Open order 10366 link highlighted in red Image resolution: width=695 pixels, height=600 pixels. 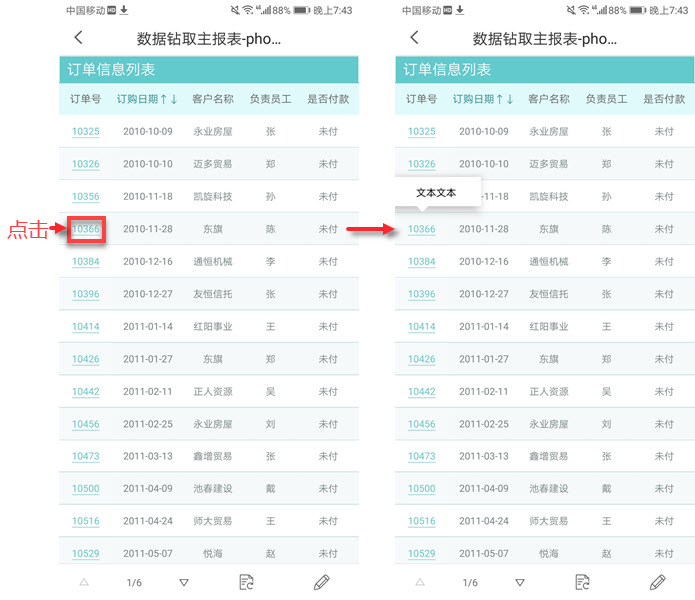86,229
